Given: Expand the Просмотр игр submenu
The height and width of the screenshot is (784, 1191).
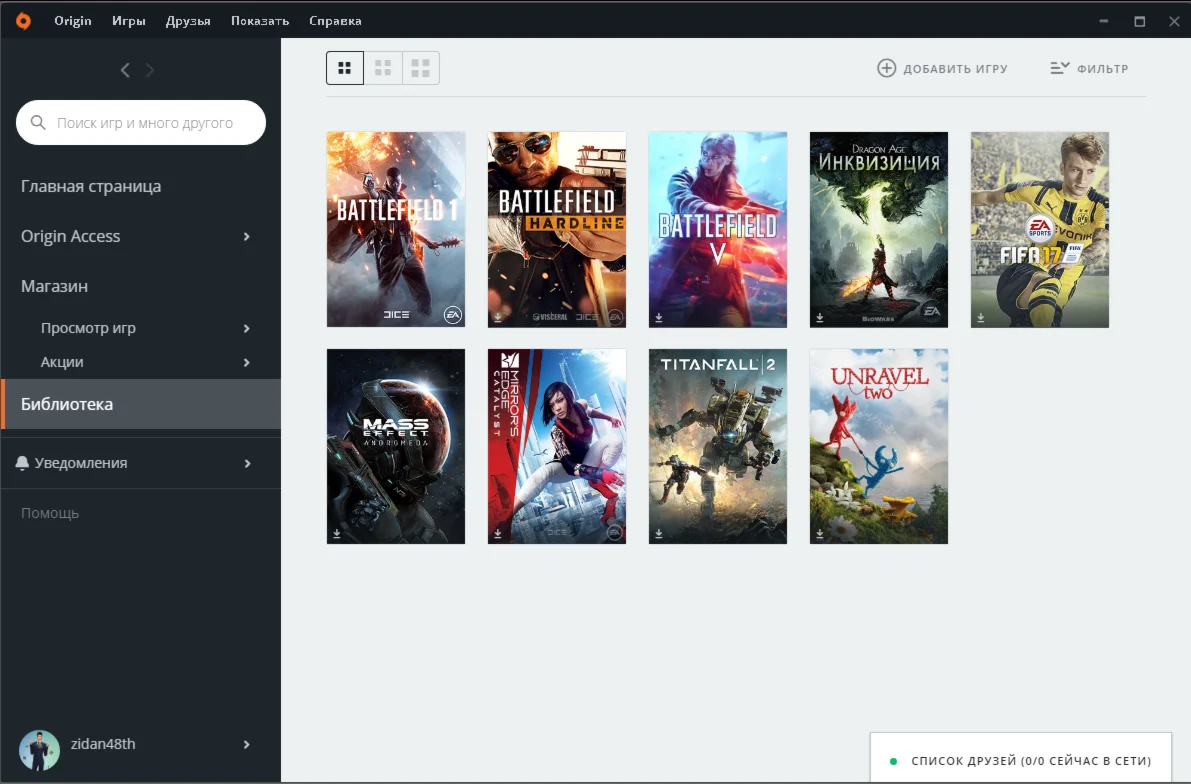Looking at the screenshot, I should [246, 328].
